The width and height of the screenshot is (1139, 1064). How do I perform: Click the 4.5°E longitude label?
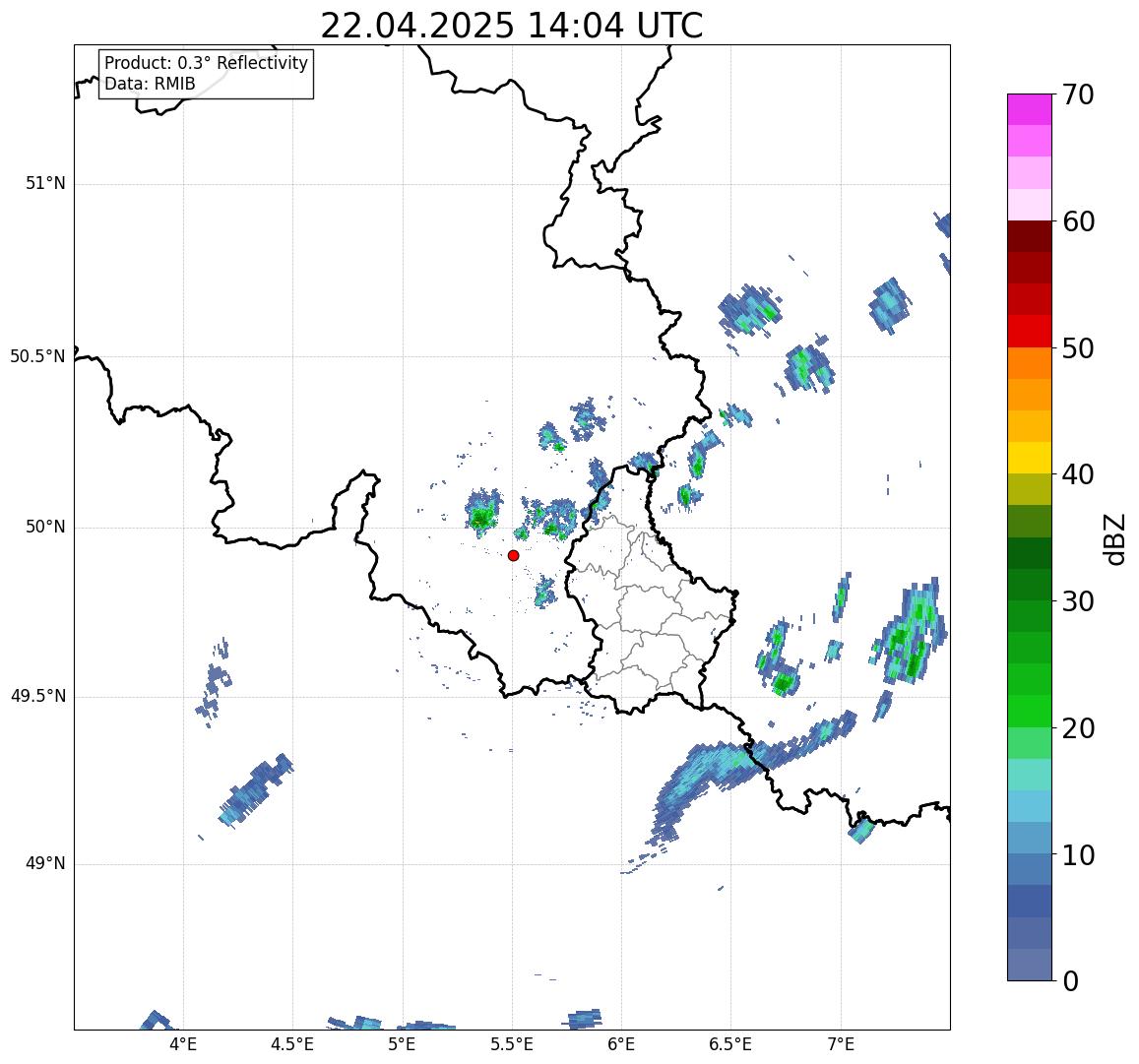tap(292, 1044)
